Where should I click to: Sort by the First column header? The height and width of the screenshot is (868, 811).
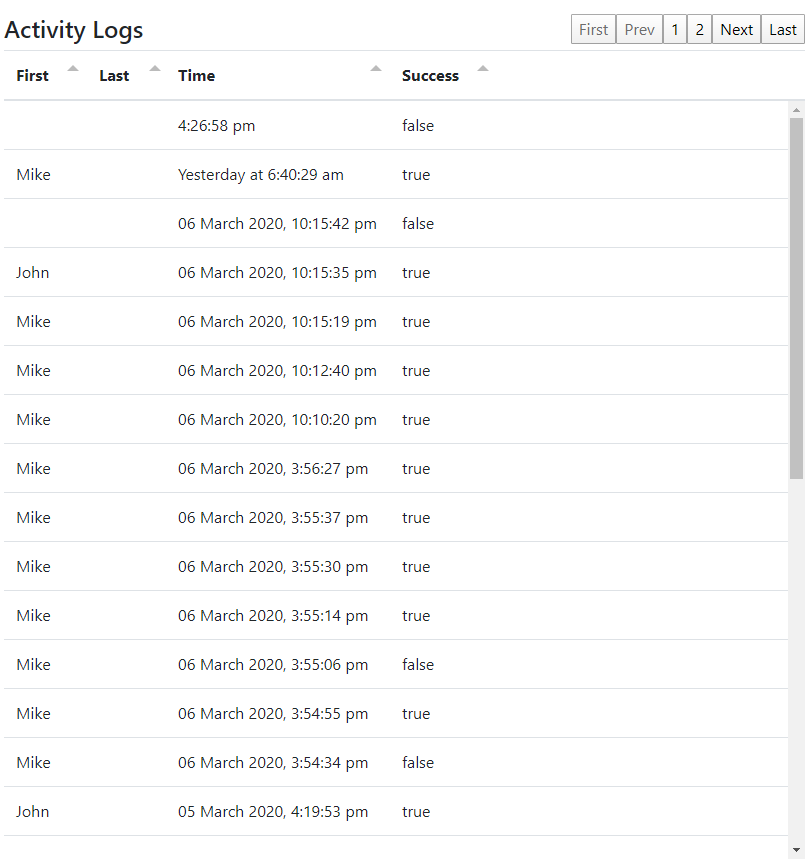32,76
